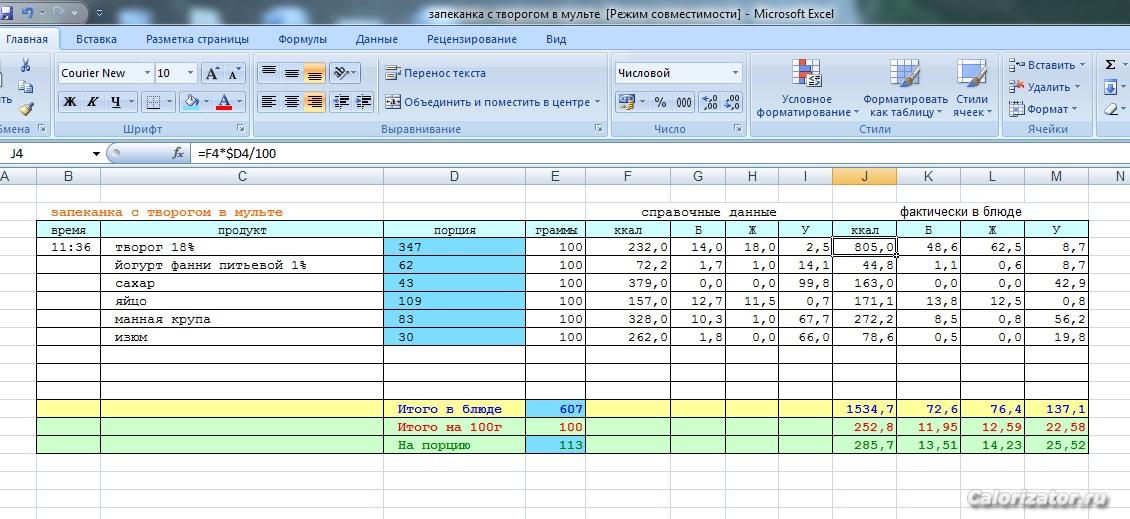Select the cell containing творог 18%

pyautogui.click(x=241, y=247)
